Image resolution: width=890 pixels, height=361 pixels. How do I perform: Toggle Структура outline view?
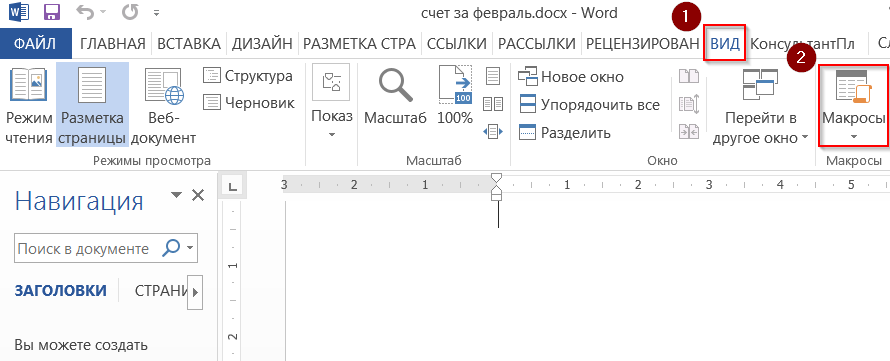tap(248, 75)
